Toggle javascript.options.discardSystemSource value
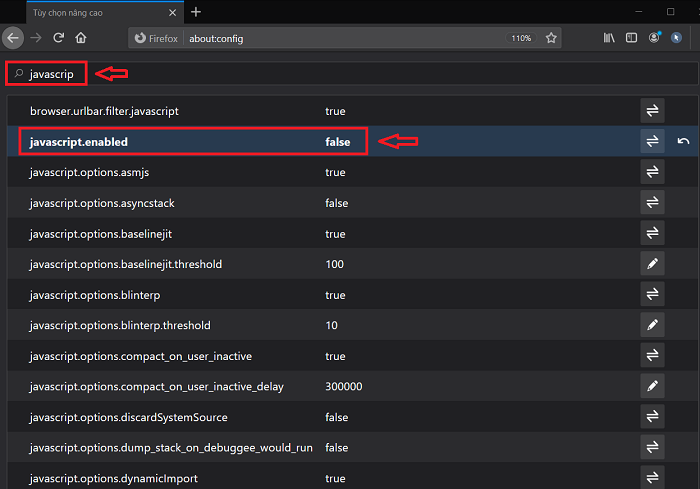This screenshot has width=700, height=489. [x=652, y=417]
